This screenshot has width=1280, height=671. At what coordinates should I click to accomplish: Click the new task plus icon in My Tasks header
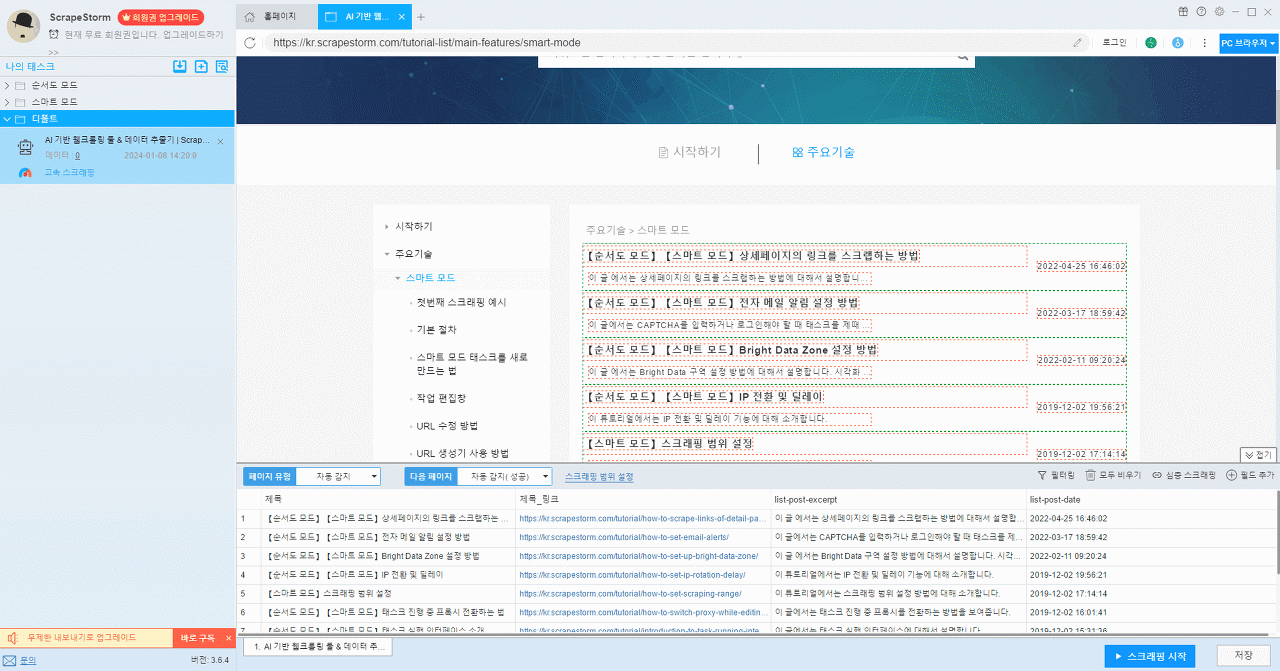coord(201,66)
